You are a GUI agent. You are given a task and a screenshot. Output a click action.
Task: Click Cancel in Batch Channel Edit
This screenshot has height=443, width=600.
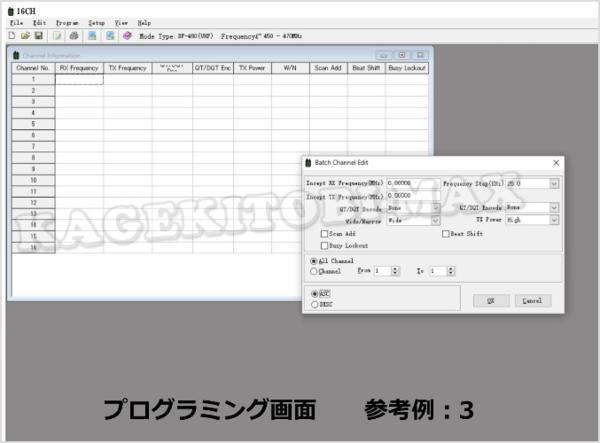[533, 301]
